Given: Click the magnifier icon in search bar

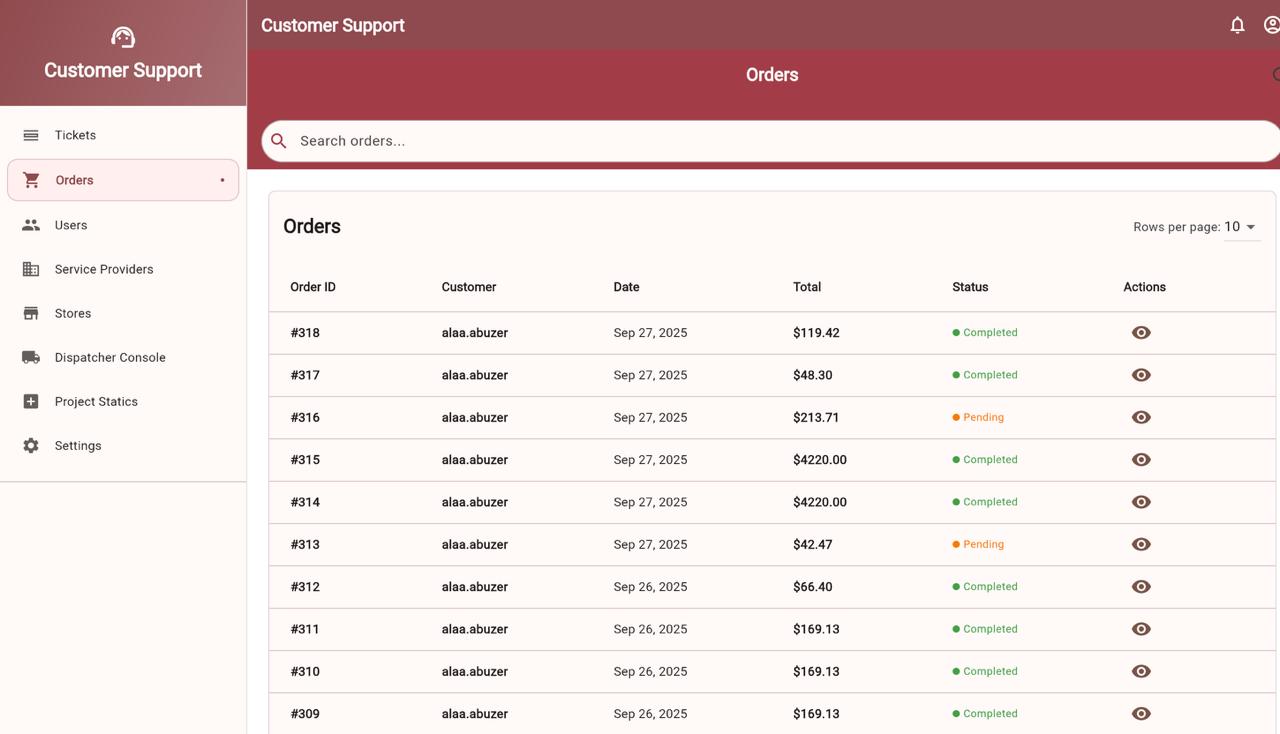Looking at the screenshot, I should [279, 141].
